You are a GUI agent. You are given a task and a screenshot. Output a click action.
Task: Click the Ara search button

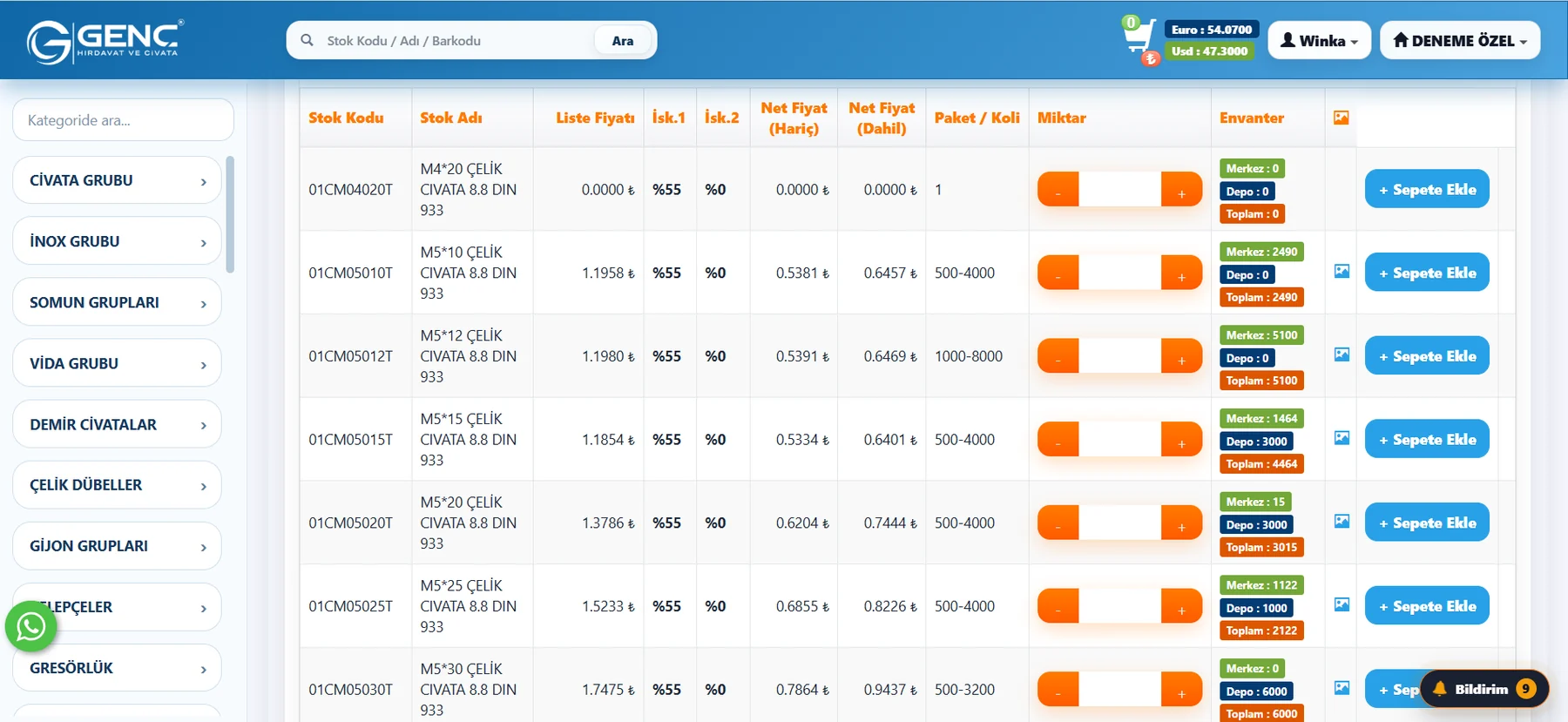pos(623,41)
